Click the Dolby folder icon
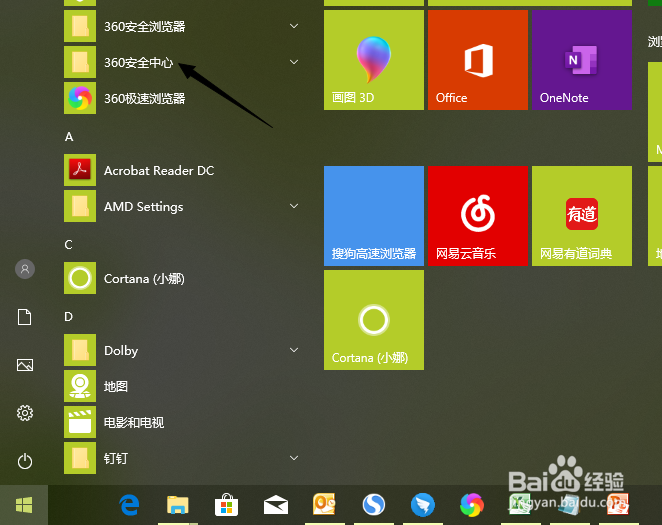The height and width of the screenshot is (525, 662). 80,350
